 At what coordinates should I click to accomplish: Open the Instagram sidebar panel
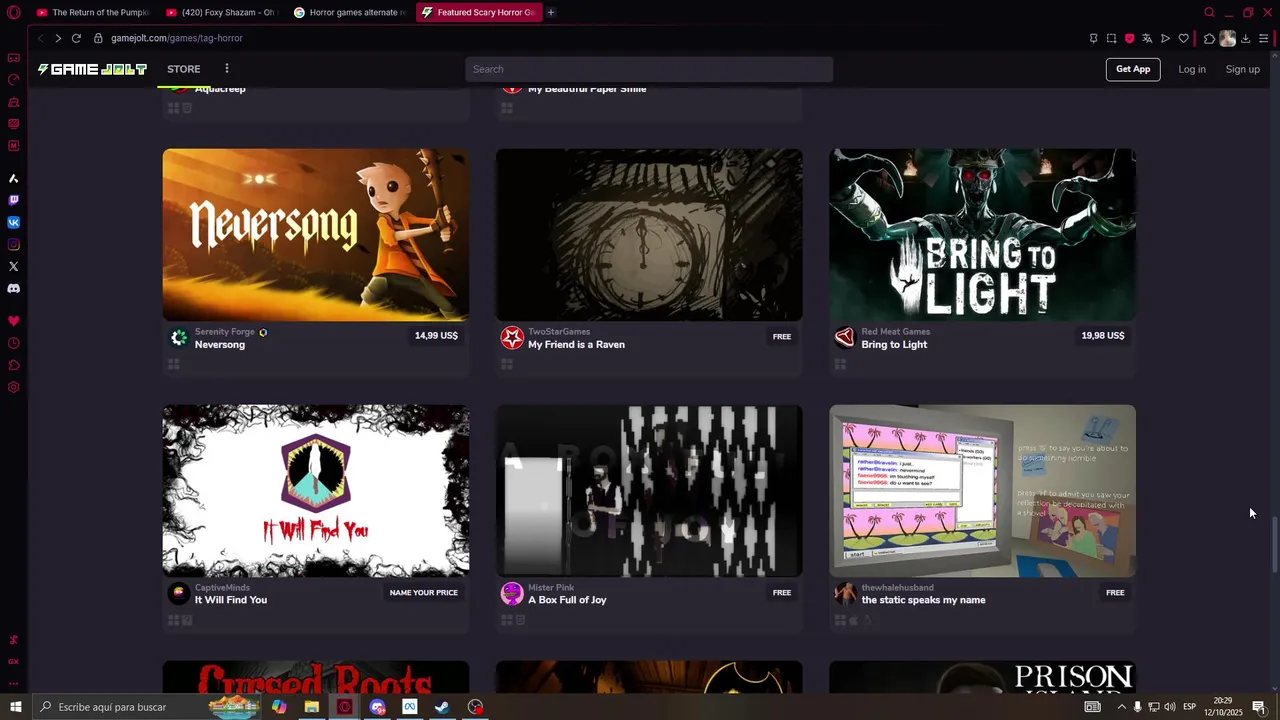click(x=13, y=244)
